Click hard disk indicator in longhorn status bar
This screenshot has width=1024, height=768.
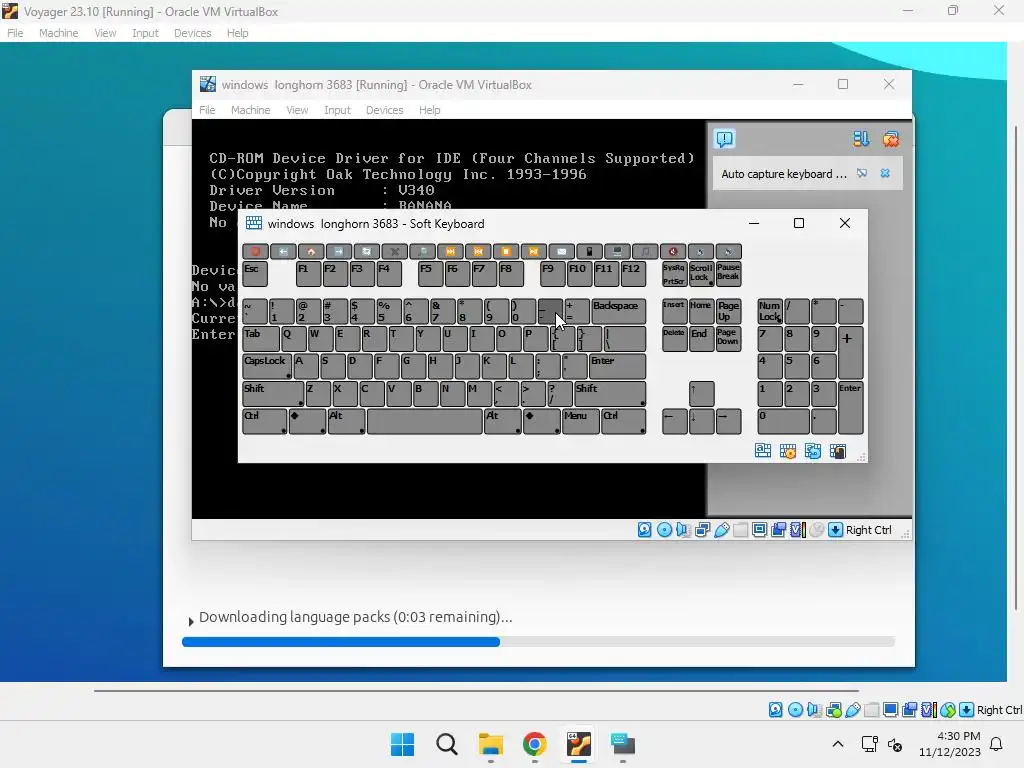645,530
